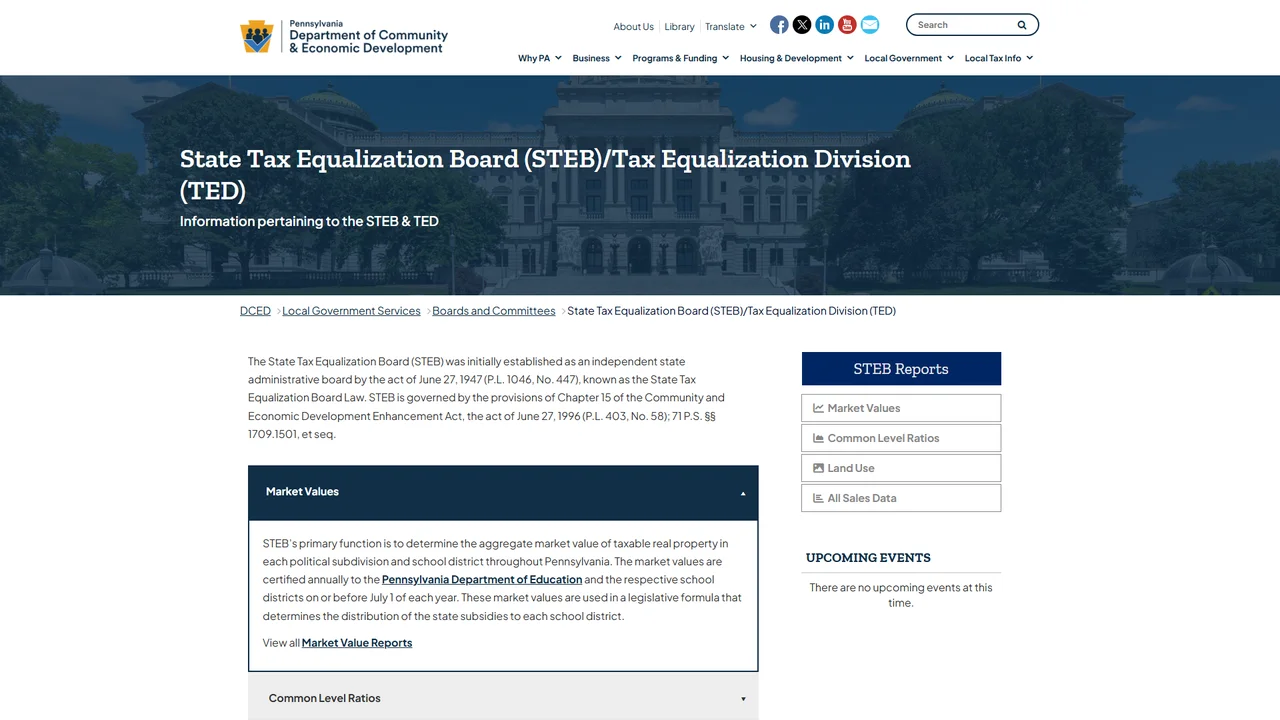Image resolution: width=1280 pixels, height=720 pixels.
Task: Go to the About Us page
Action: [633, 27]
